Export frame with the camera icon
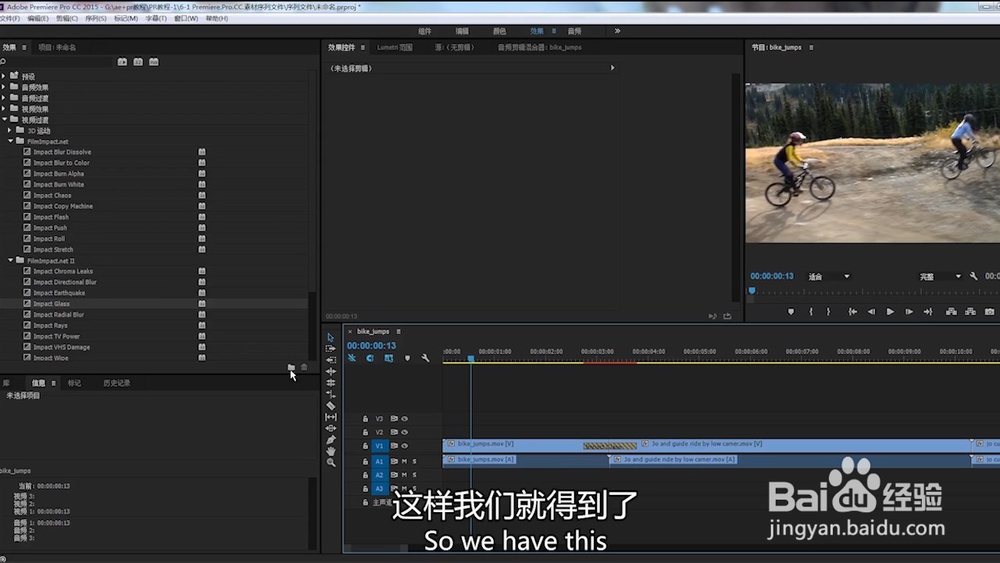This screenshot has width=1000, height=563. [x=989, y=312]
